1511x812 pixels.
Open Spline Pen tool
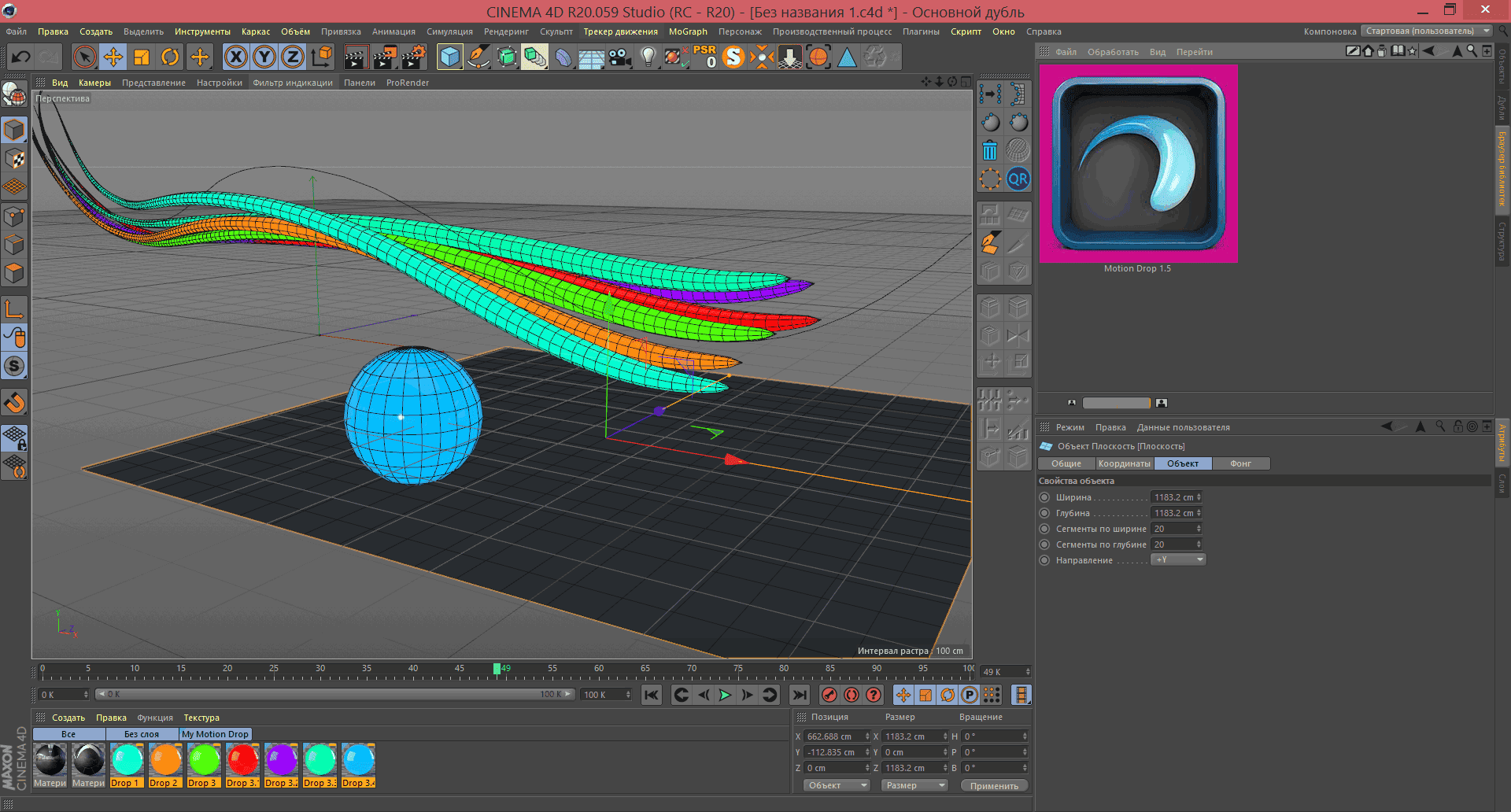coord(478,57)
